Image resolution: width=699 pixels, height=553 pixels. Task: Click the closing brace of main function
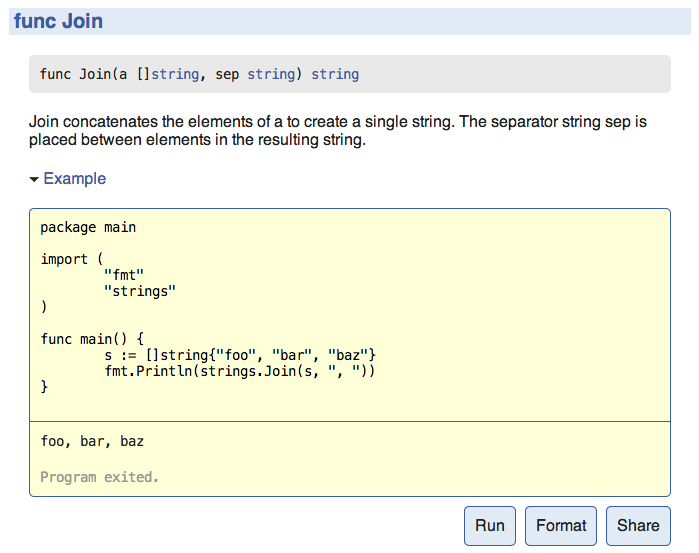point(44,387)
